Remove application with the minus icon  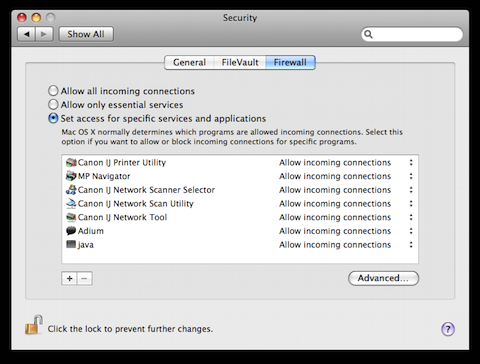pos(85,278)
